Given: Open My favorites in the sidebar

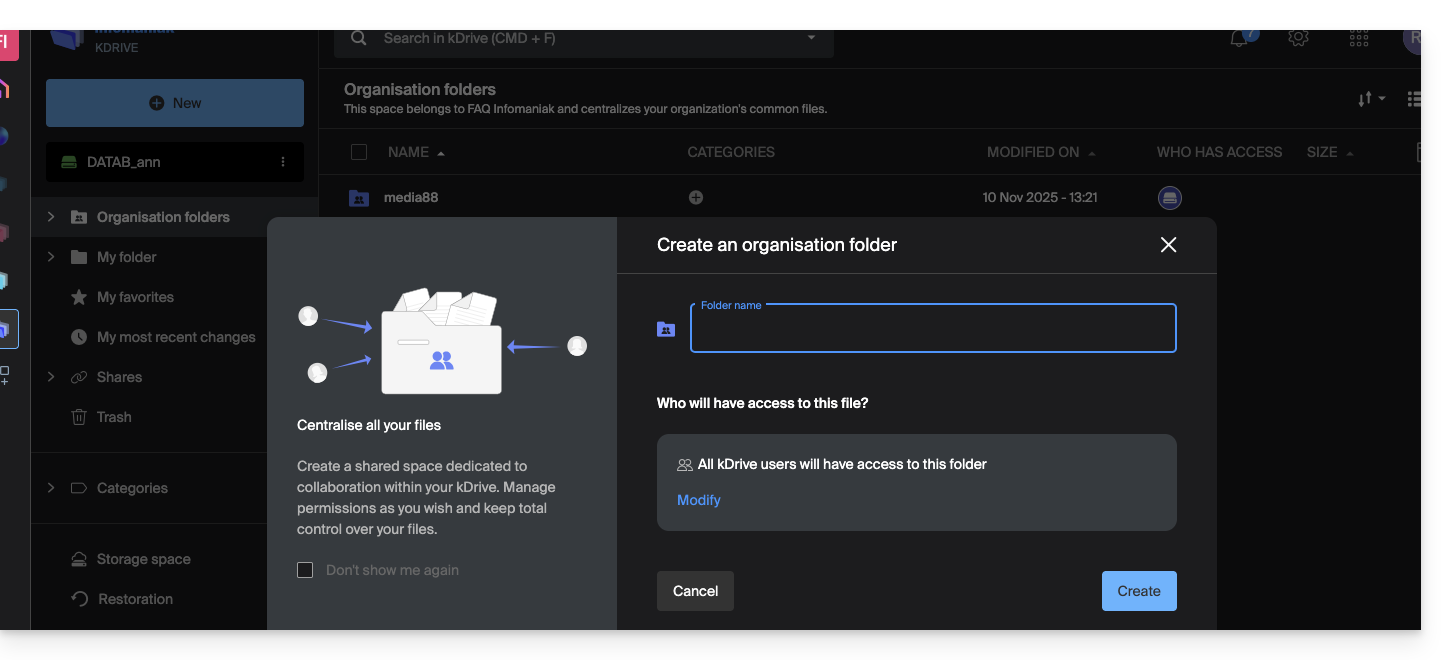Looking at the screenshot, I should (135, 297).
